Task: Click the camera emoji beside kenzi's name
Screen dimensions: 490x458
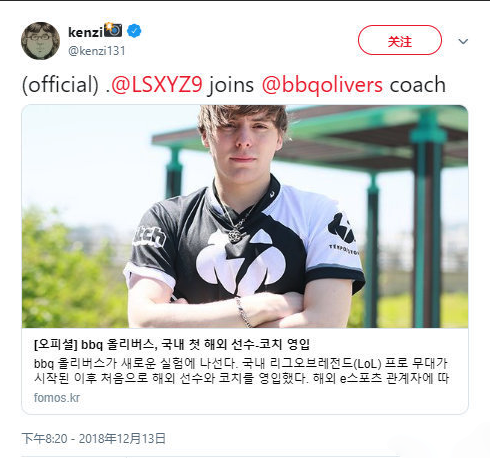Action: (x=113, y=30)
